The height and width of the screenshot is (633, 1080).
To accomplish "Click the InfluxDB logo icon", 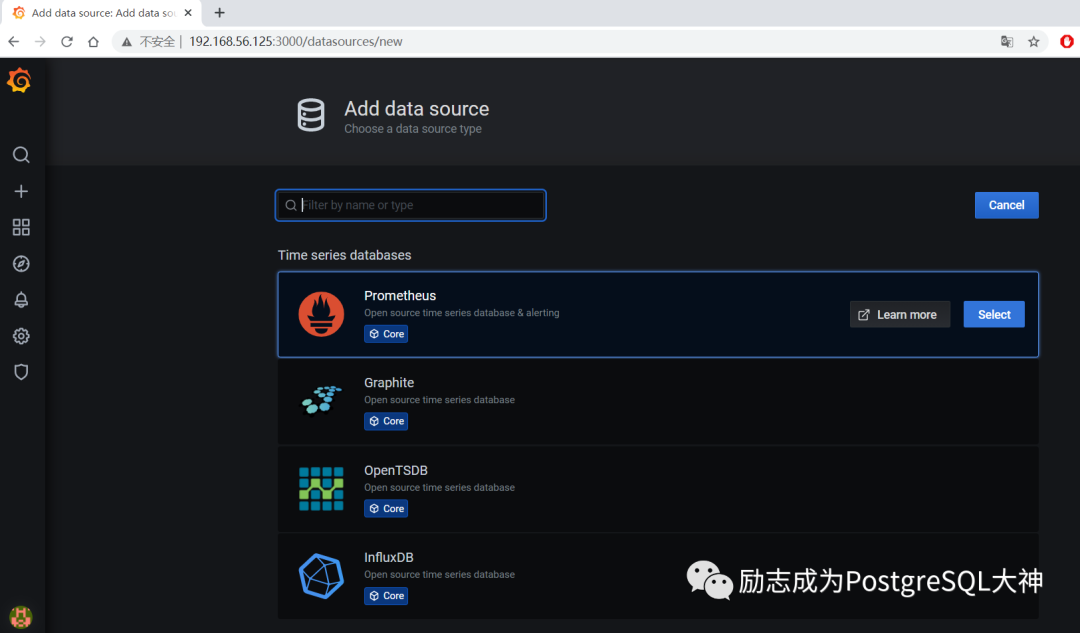I will coord(321,576).
